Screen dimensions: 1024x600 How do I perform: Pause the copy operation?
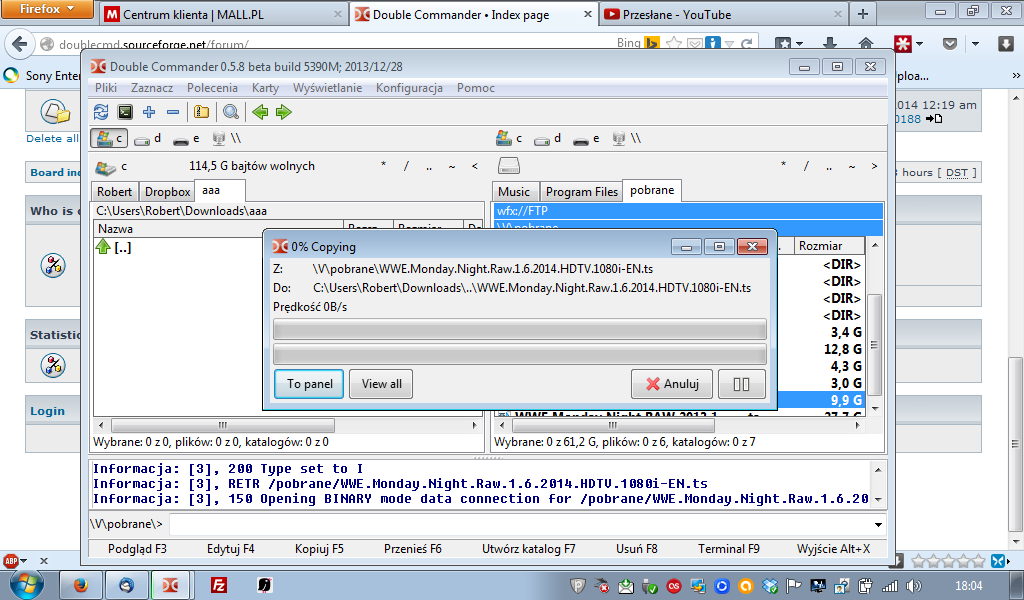tap(741, 384)
